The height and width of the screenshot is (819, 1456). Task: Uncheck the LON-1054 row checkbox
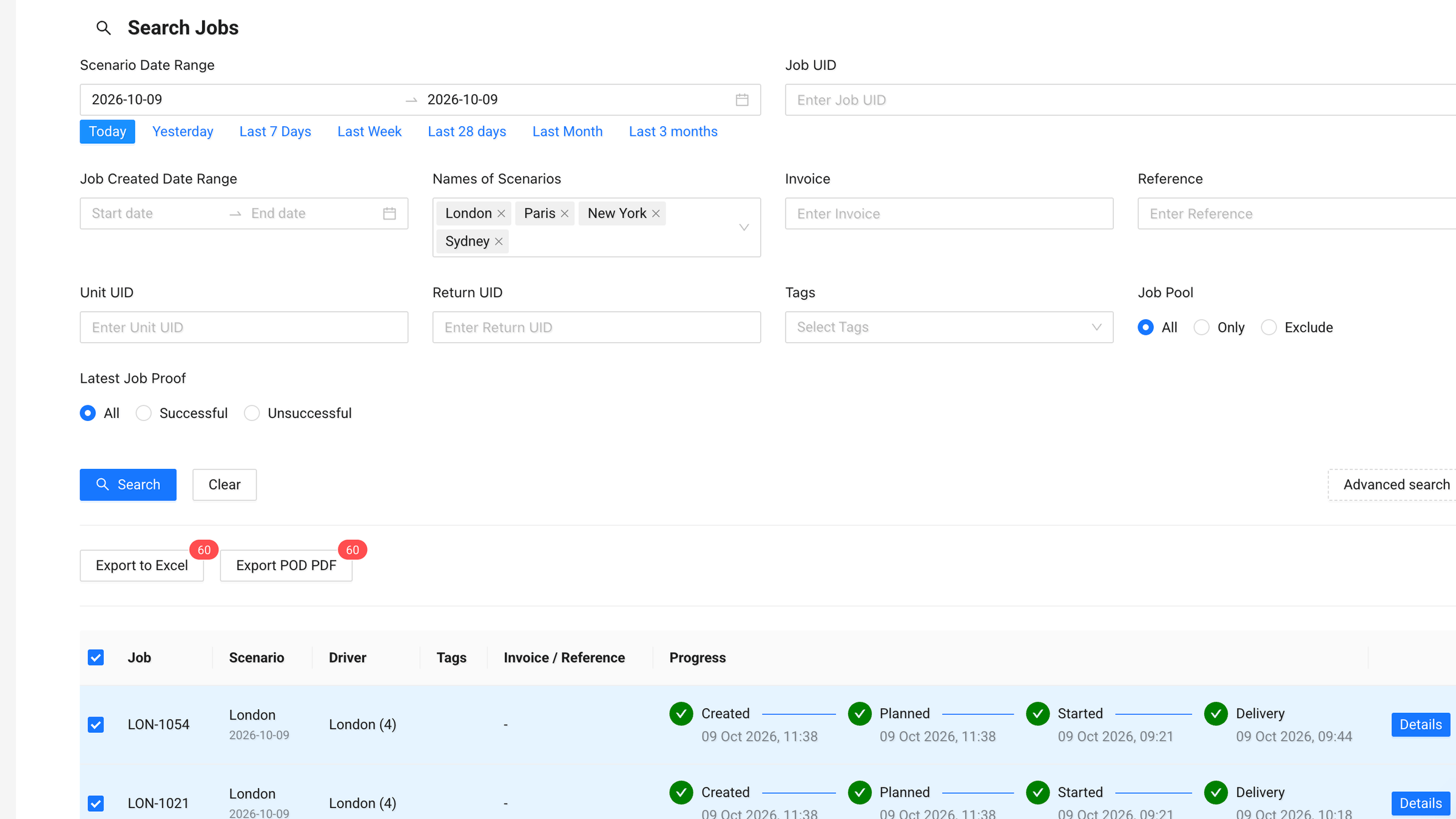(x=96, y=725)
